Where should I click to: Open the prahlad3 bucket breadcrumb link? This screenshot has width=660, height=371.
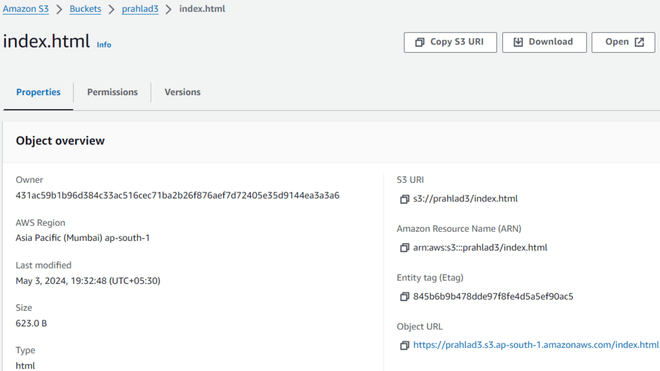[140, 9]
